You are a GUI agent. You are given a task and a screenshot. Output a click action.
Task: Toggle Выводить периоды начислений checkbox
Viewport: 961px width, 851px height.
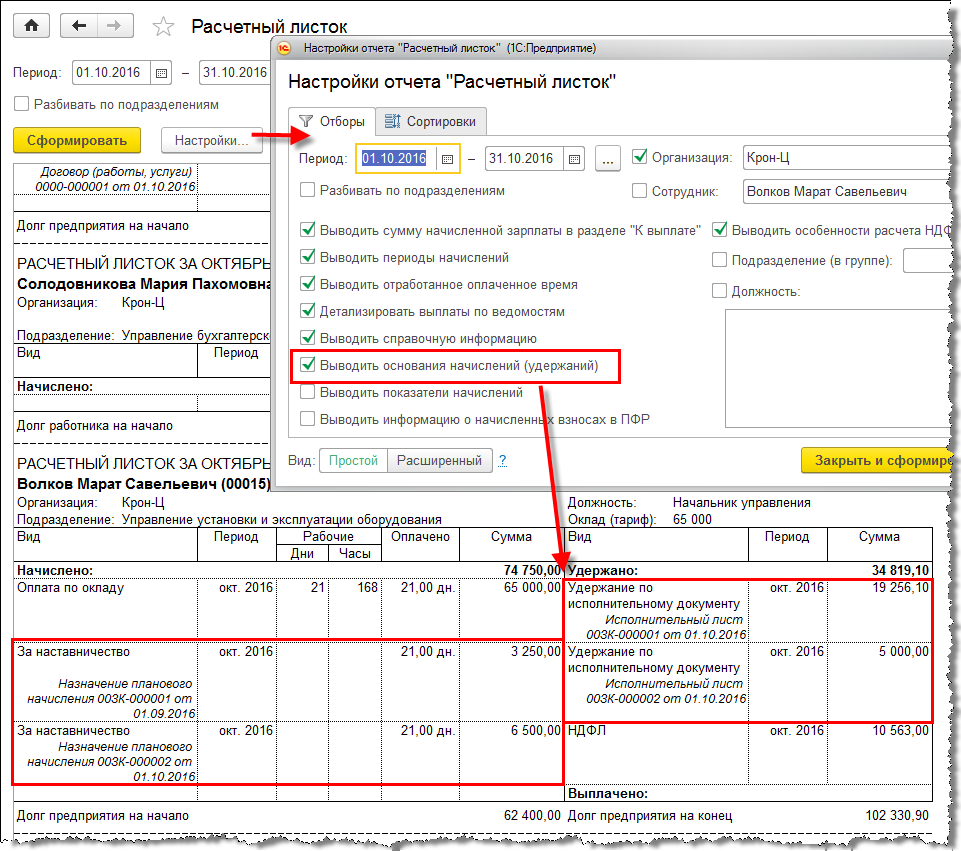pos(308,257)
